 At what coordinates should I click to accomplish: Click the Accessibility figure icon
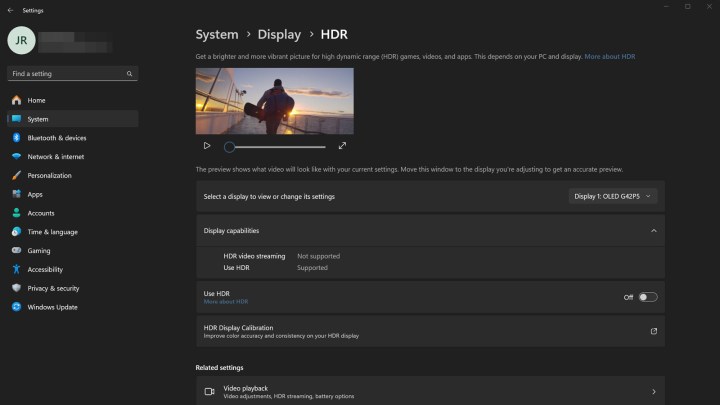tap(17, 270)
